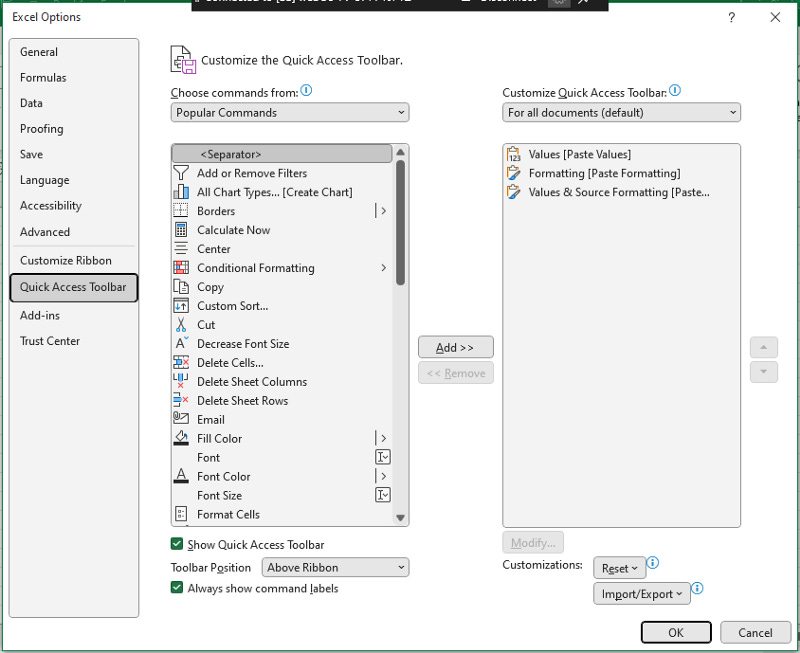Confirm with the OK button
Viewport: 800px width, 653px height.
click(676, 633)
